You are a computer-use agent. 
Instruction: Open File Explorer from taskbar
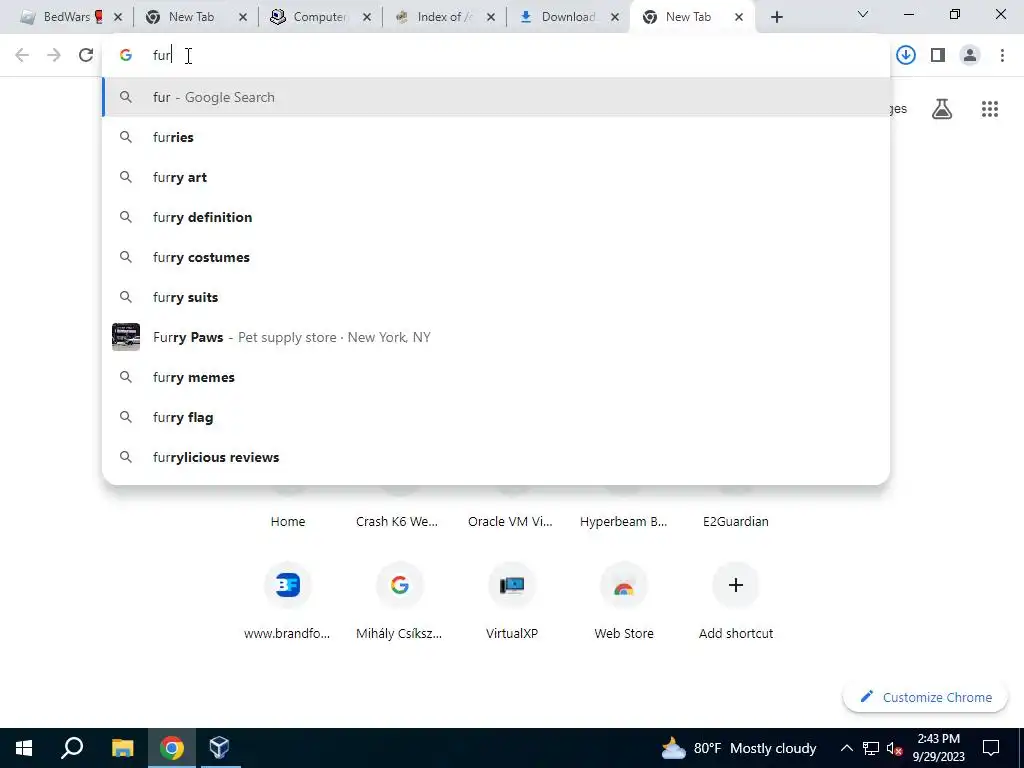[122, 748]
